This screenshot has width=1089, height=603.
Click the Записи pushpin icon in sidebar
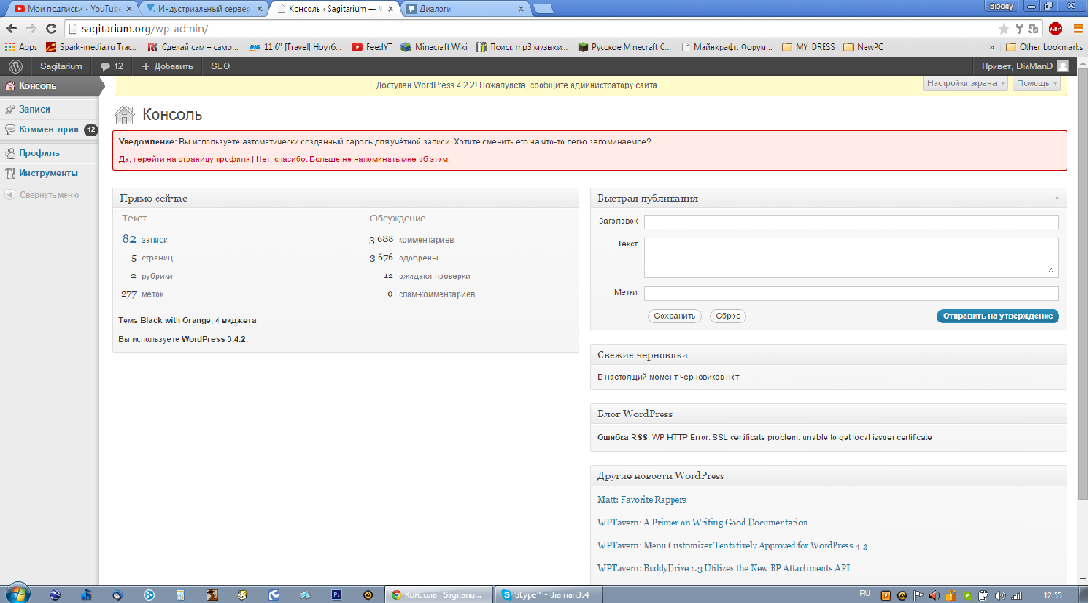[x=10, y=109]
